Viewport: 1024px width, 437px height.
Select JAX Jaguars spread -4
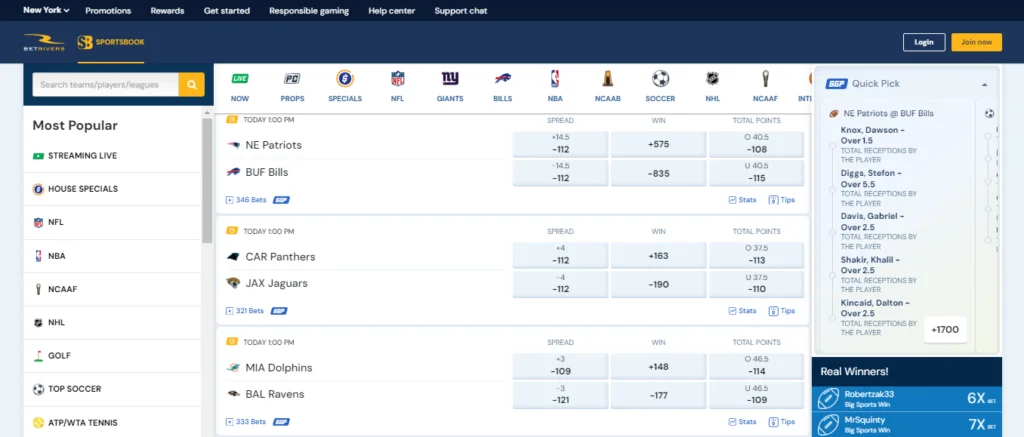pyautogui.click(x=560, y=284)
